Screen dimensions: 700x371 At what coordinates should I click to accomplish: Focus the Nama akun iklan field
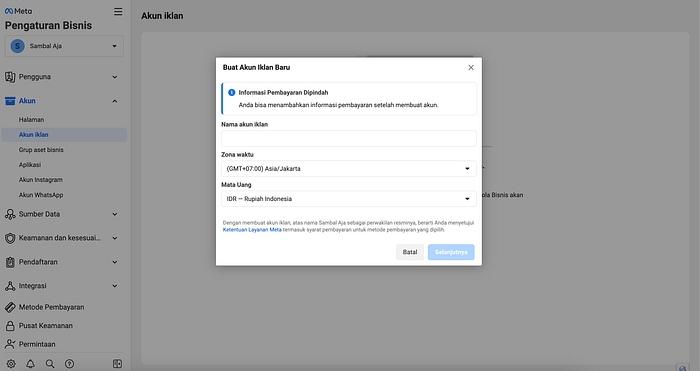[349, 138]
